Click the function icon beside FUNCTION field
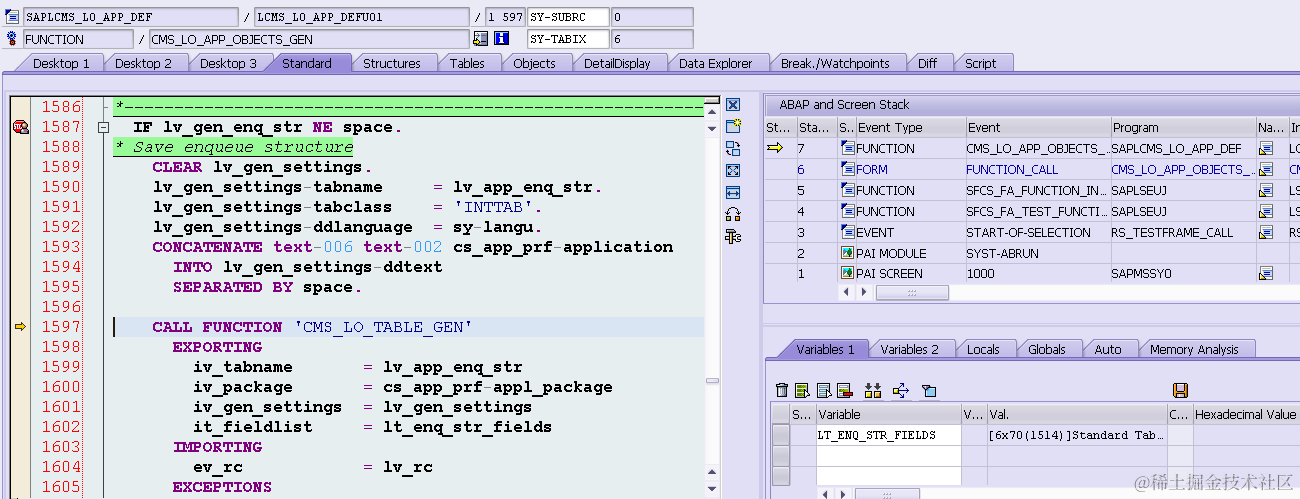This screenshot has height=499, width=1300. click(12, 39)
